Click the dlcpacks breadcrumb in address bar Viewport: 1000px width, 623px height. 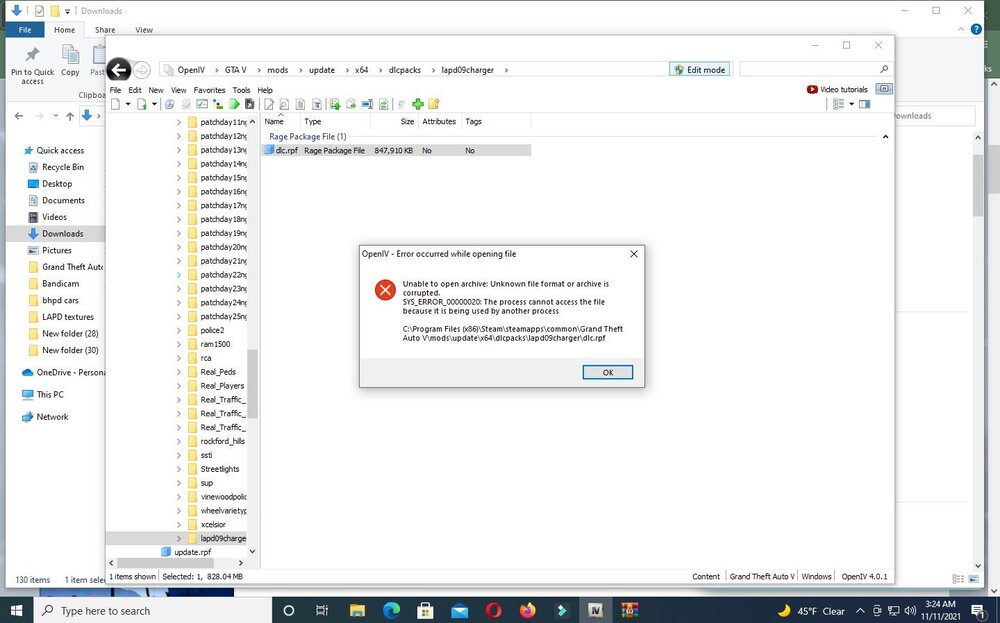click(405, 70)
